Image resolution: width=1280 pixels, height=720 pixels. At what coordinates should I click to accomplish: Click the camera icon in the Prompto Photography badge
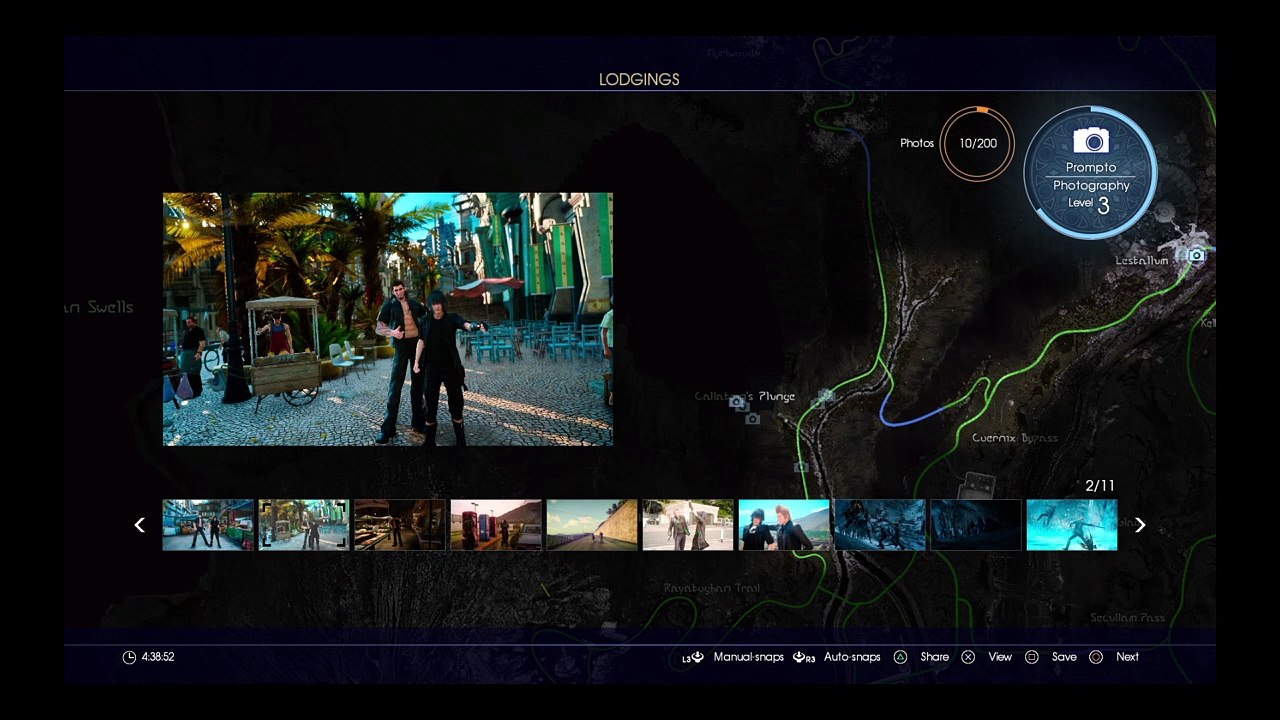(1090, 140)
